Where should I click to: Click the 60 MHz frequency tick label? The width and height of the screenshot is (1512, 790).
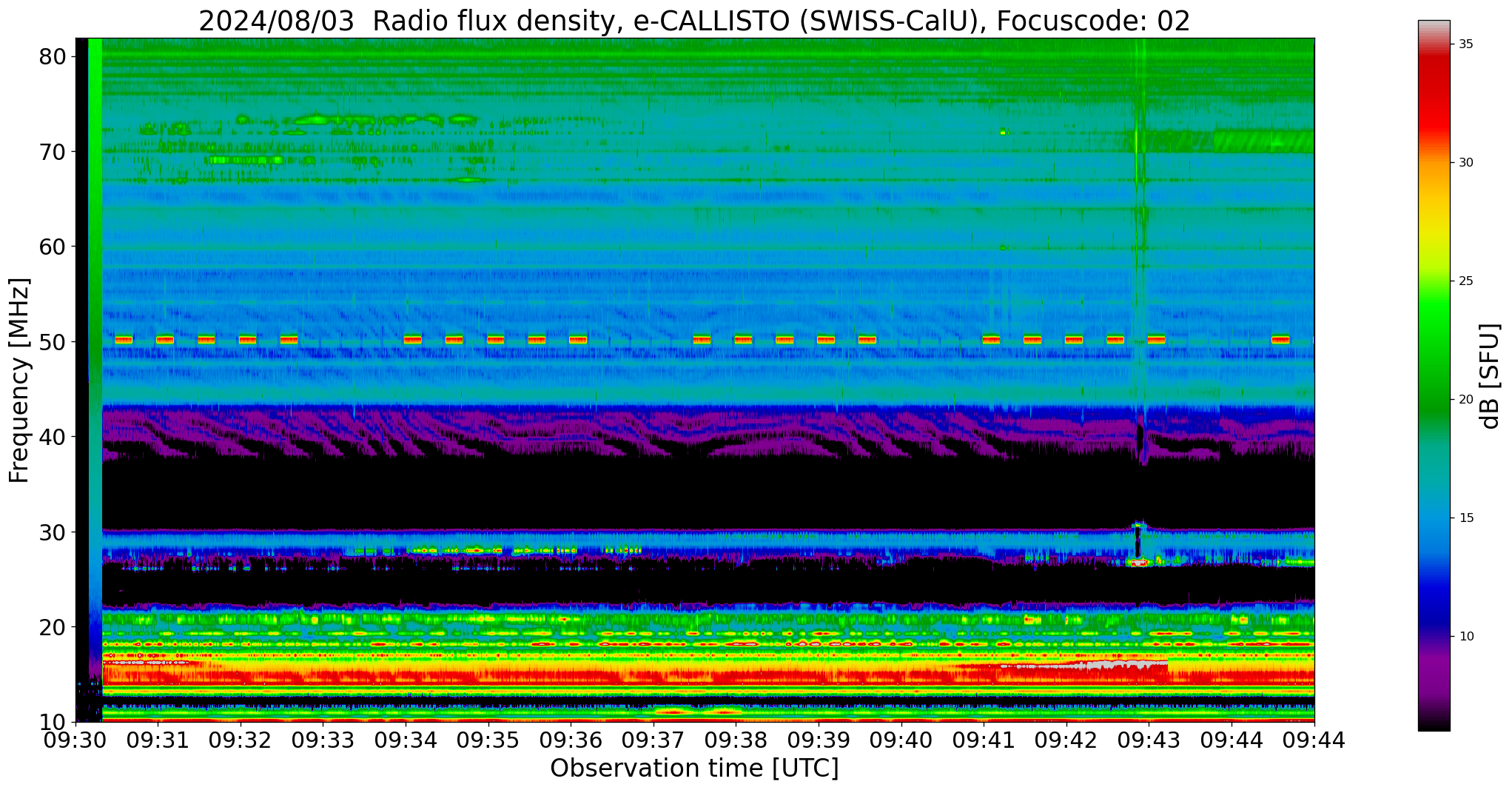53,247
